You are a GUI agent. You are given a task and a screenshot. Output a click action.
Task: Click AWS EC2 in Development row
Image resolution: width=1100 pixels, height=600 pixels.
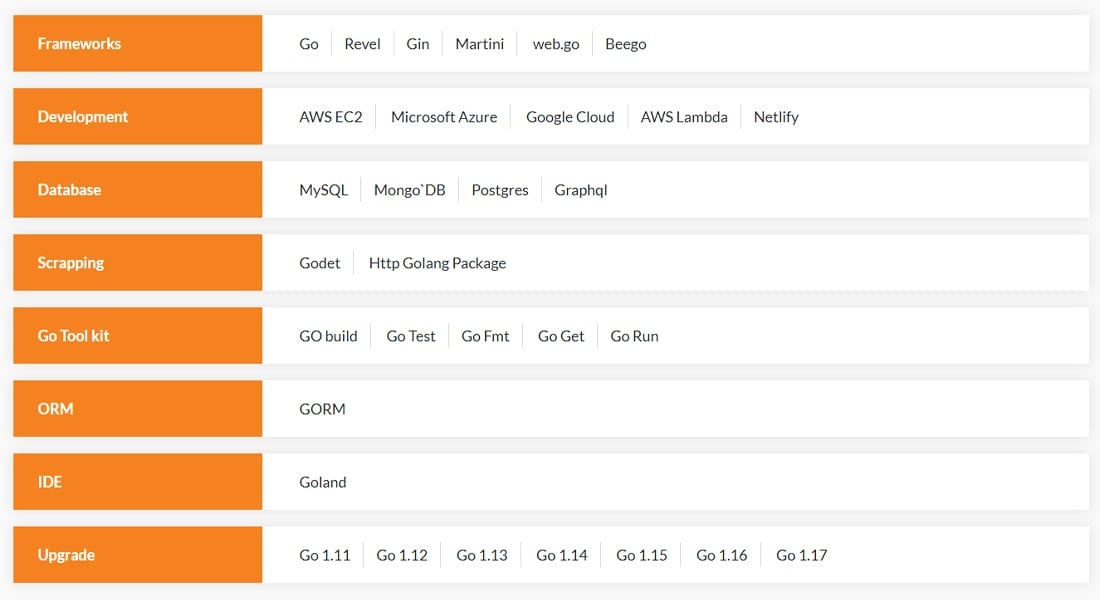(x=330, y=117)
